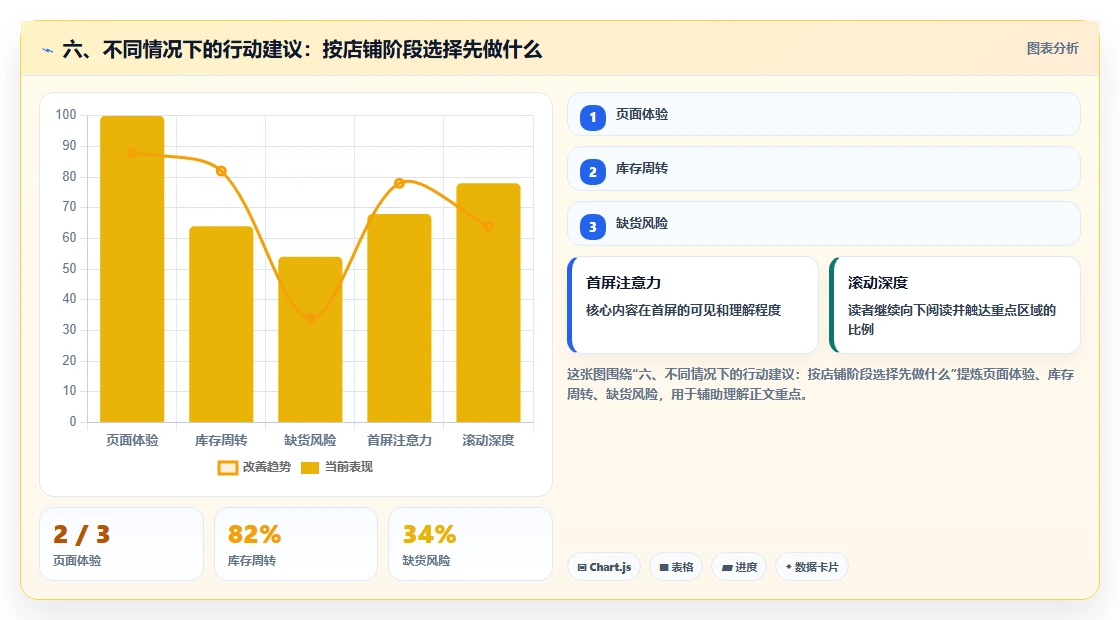1120x620 pixels.
Task: Select the 缺货风险 list item
Action: coord(824,224)
